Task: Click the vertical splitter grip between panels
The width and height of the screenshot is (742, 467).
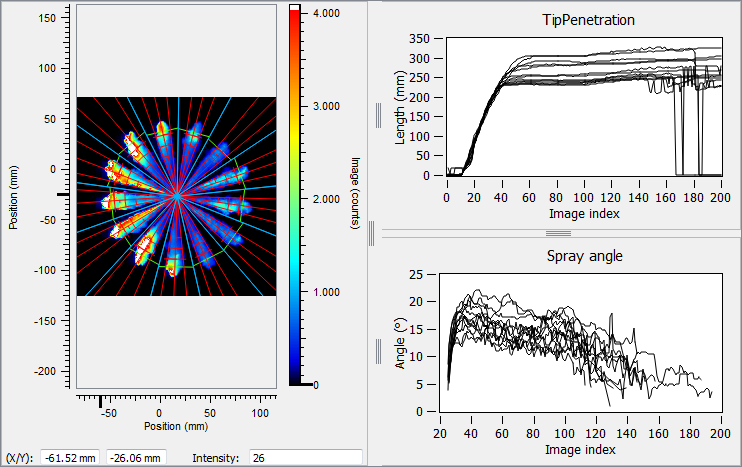Action: click(x=369, y=233)
